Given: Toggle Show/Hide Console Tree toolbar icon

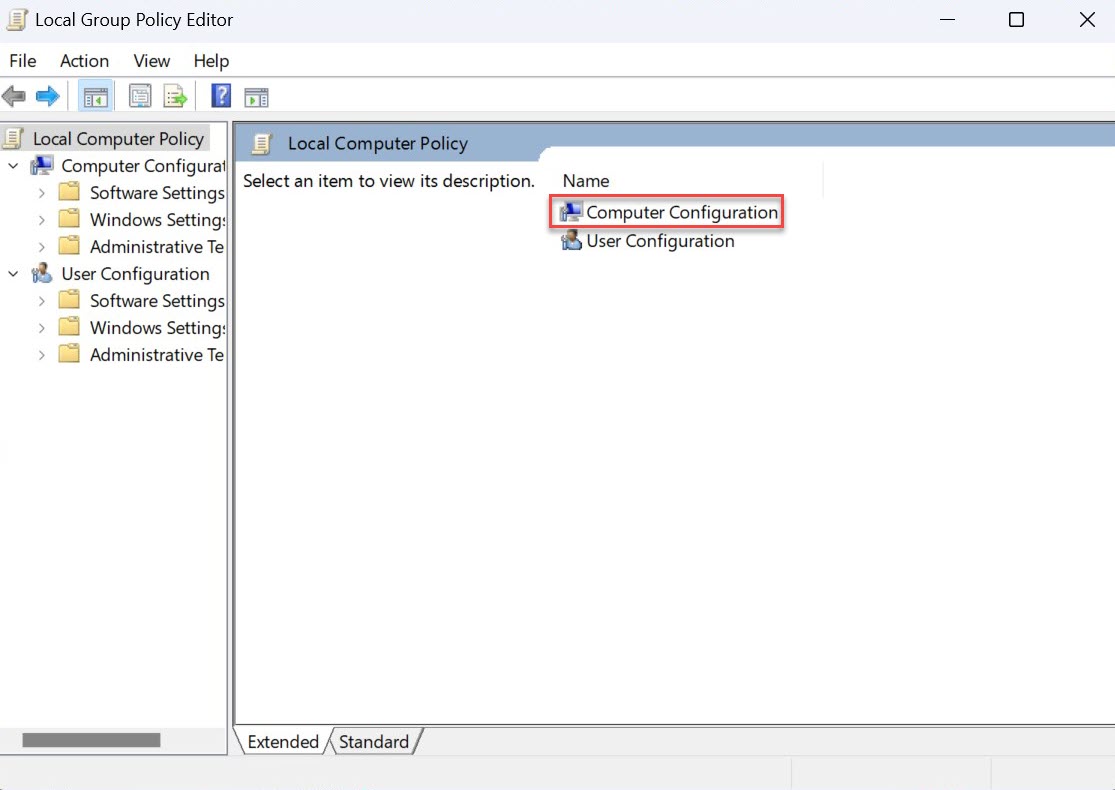Looking at the screenshot, I should tap(95, 96).
